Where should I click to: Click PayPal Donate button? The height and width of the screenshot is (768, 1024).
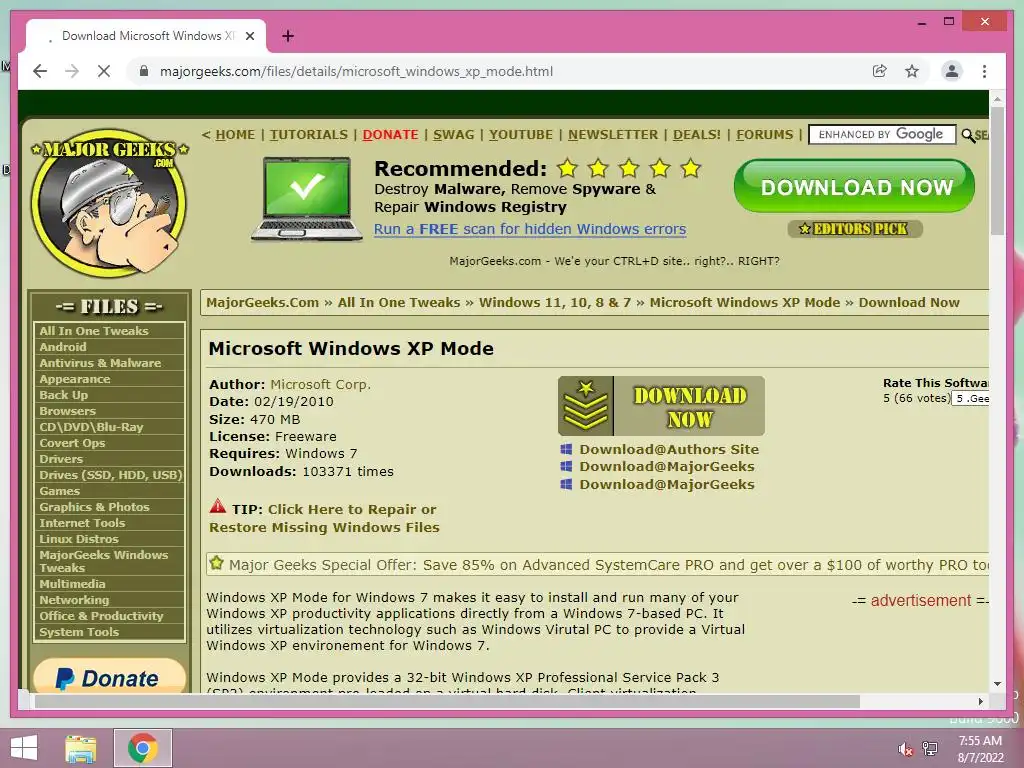tap(110, 675)
